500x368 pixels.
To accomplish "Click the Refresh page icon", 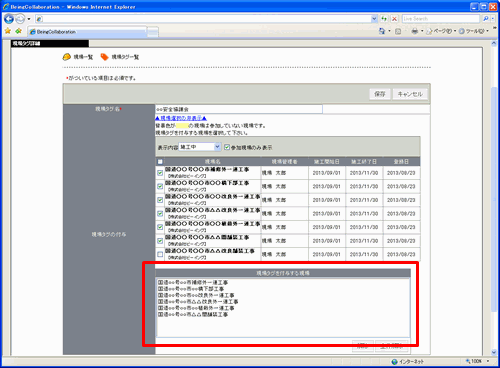I will pyautogui.click(x=384, y=19).
